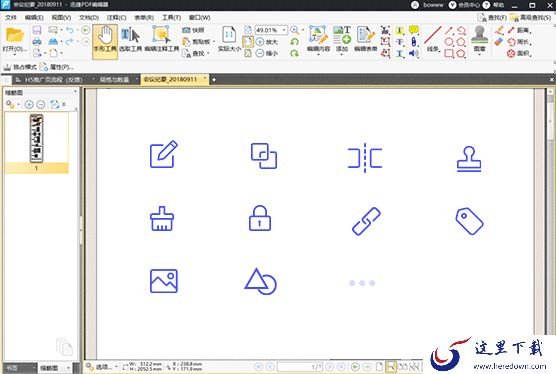This screenshot has width=556, height=374.
Task: Select the eraser tool
Action: coord(499,42)
